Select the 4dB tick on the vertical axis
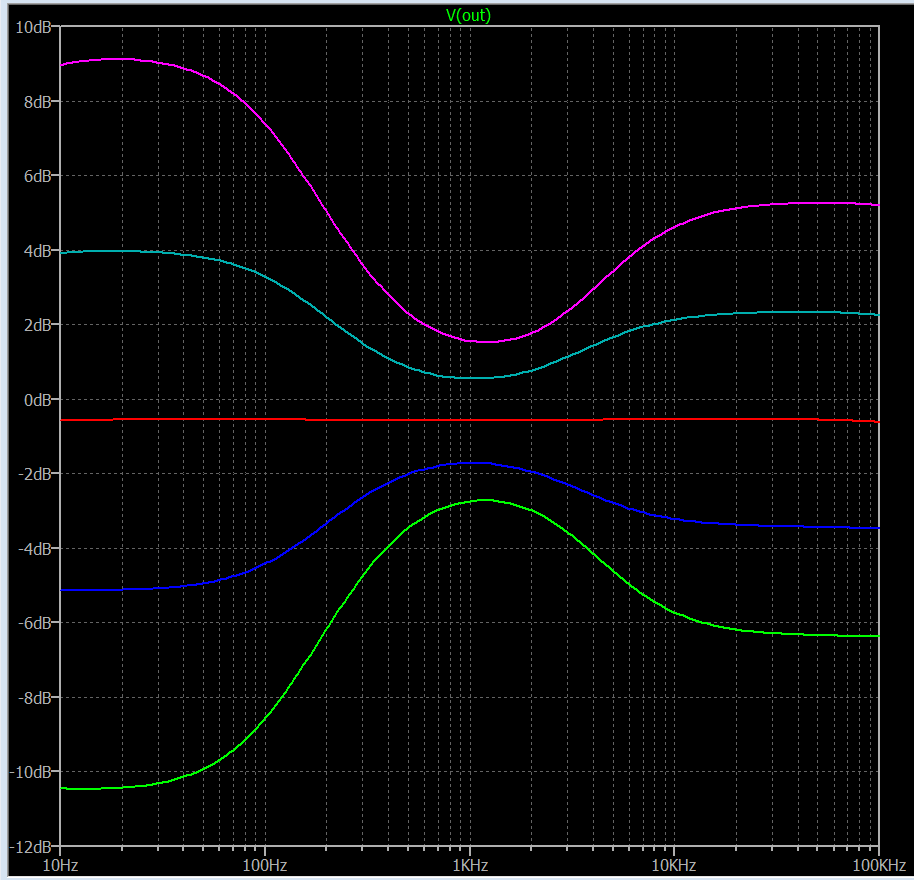Screen dimensions: 914x880 point(38,251)
